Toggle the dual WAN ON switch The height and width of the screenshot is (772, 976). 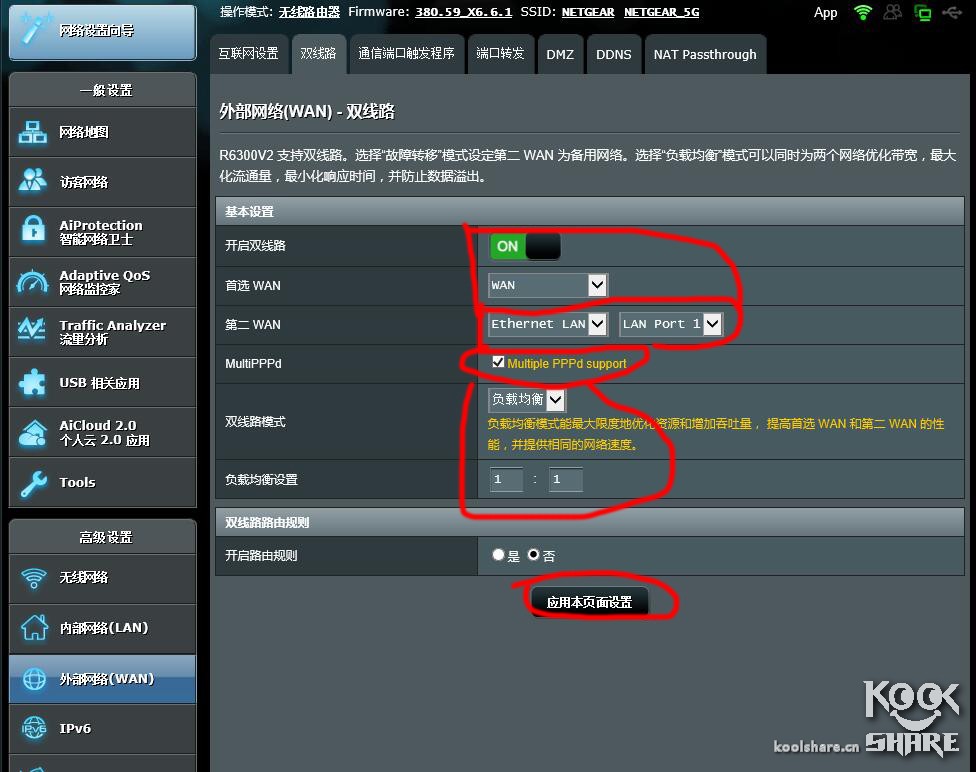pos(525,246)
